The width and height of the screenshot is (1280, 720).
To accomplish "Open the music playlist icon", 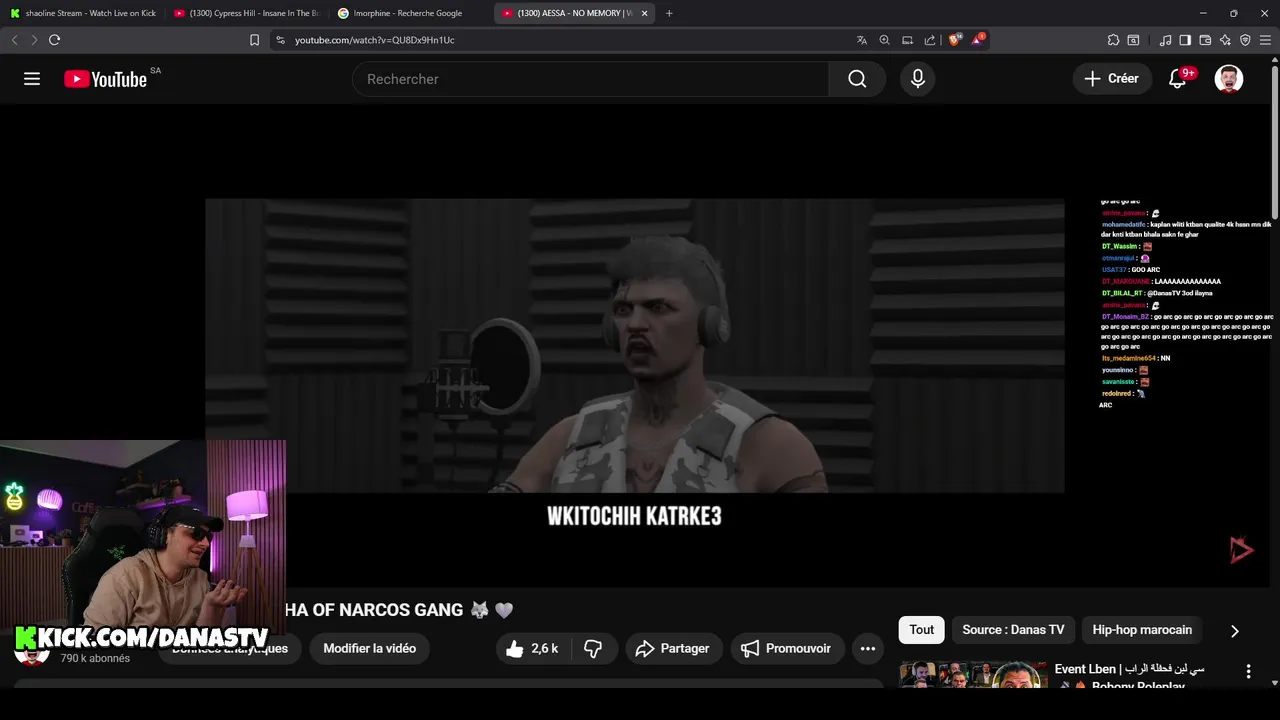I will click(x=1165, y=40).
